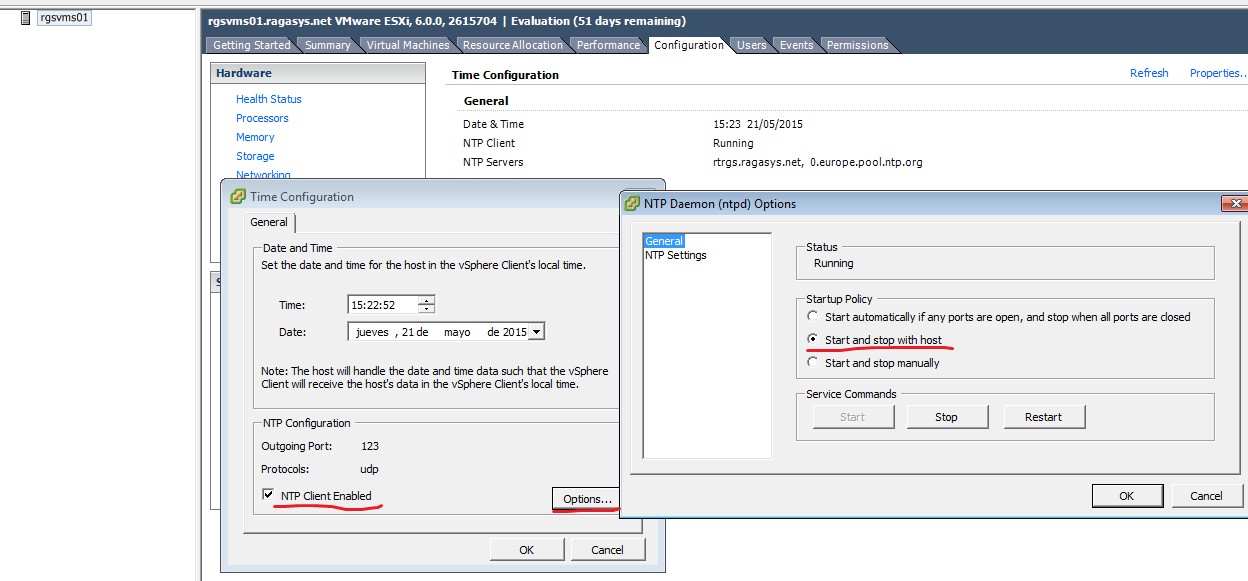Restart the NTP daemon
This screenshot has height=581, width=1248.
pyautogui.click(x=1044, y=417)
